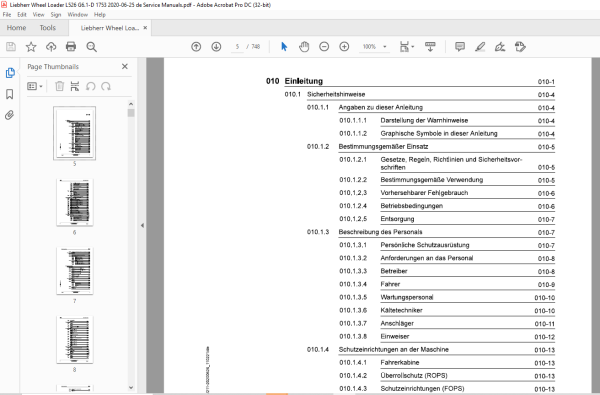Choose the Selection arrow tool

[x=284, y=47]
